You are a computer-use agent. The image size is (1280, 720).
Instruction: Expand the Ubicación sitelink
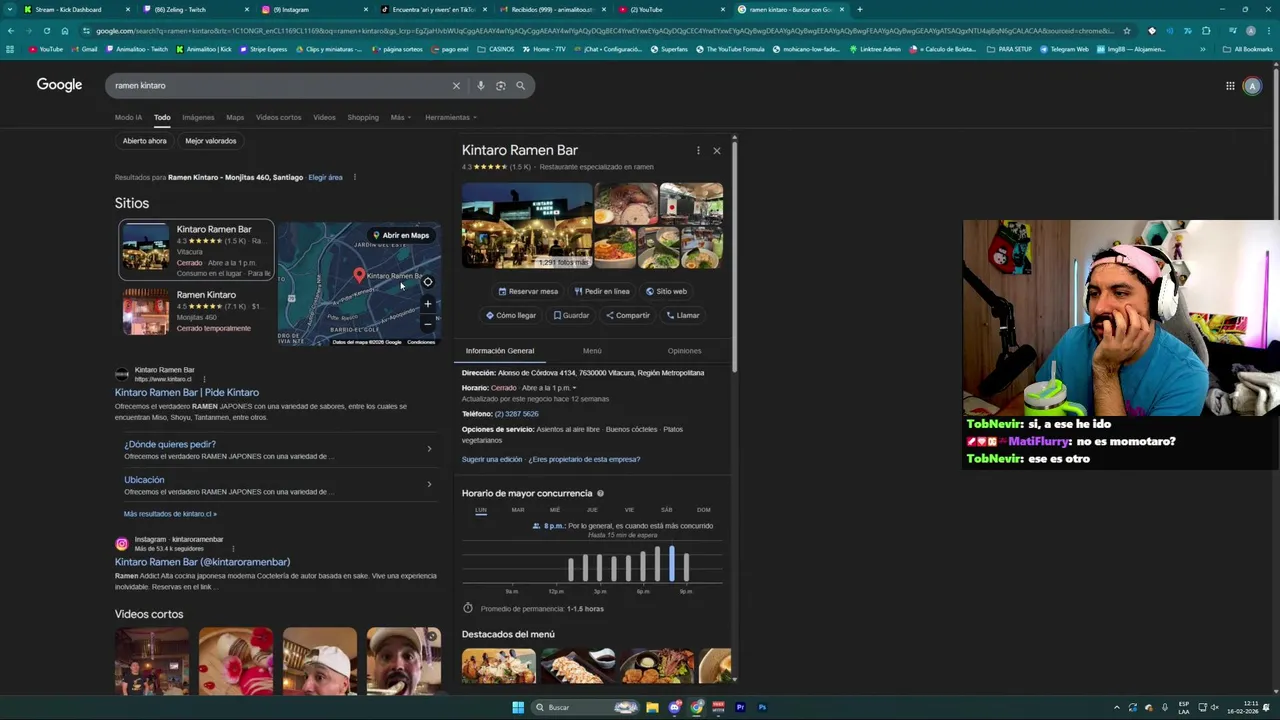278,485
